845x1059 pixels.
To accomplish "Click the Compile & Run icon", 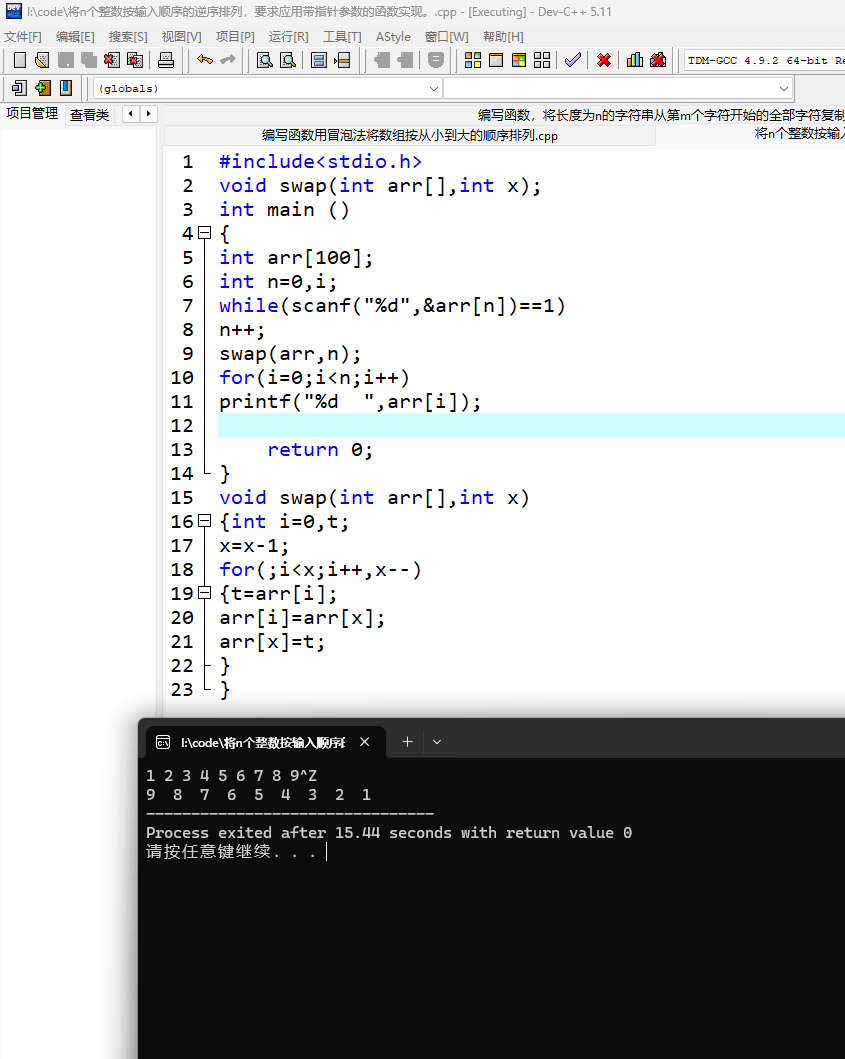I will 519,60.
